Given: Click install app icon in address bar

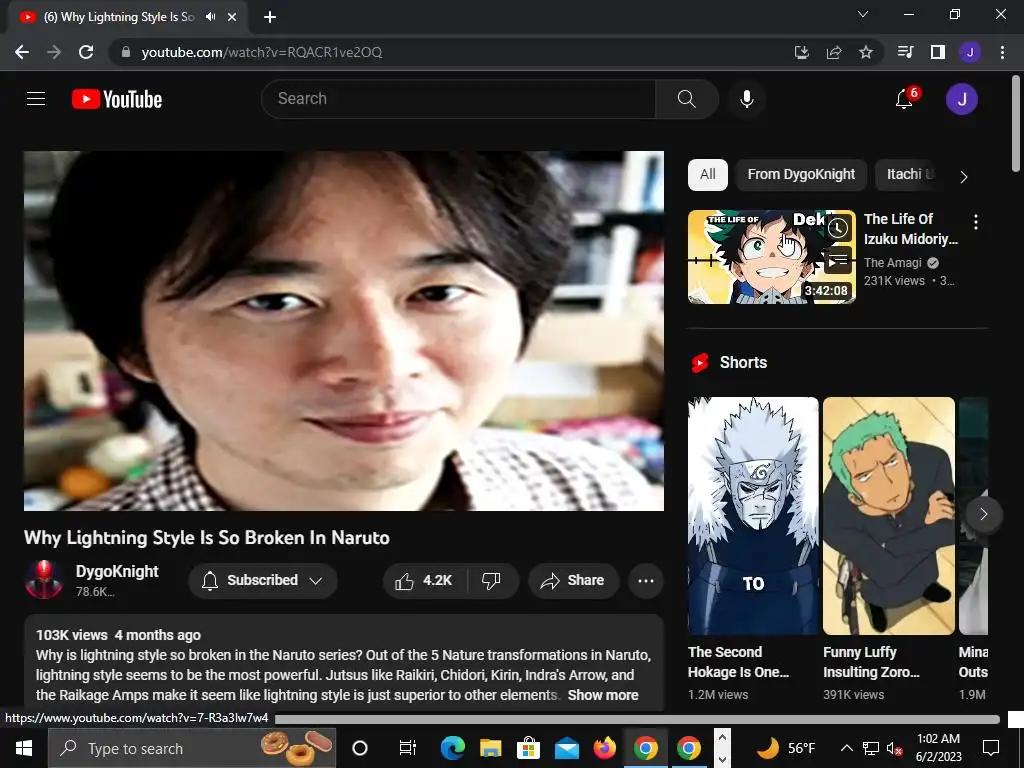Looking at the screenshot, I should click(x=802, y=52).
